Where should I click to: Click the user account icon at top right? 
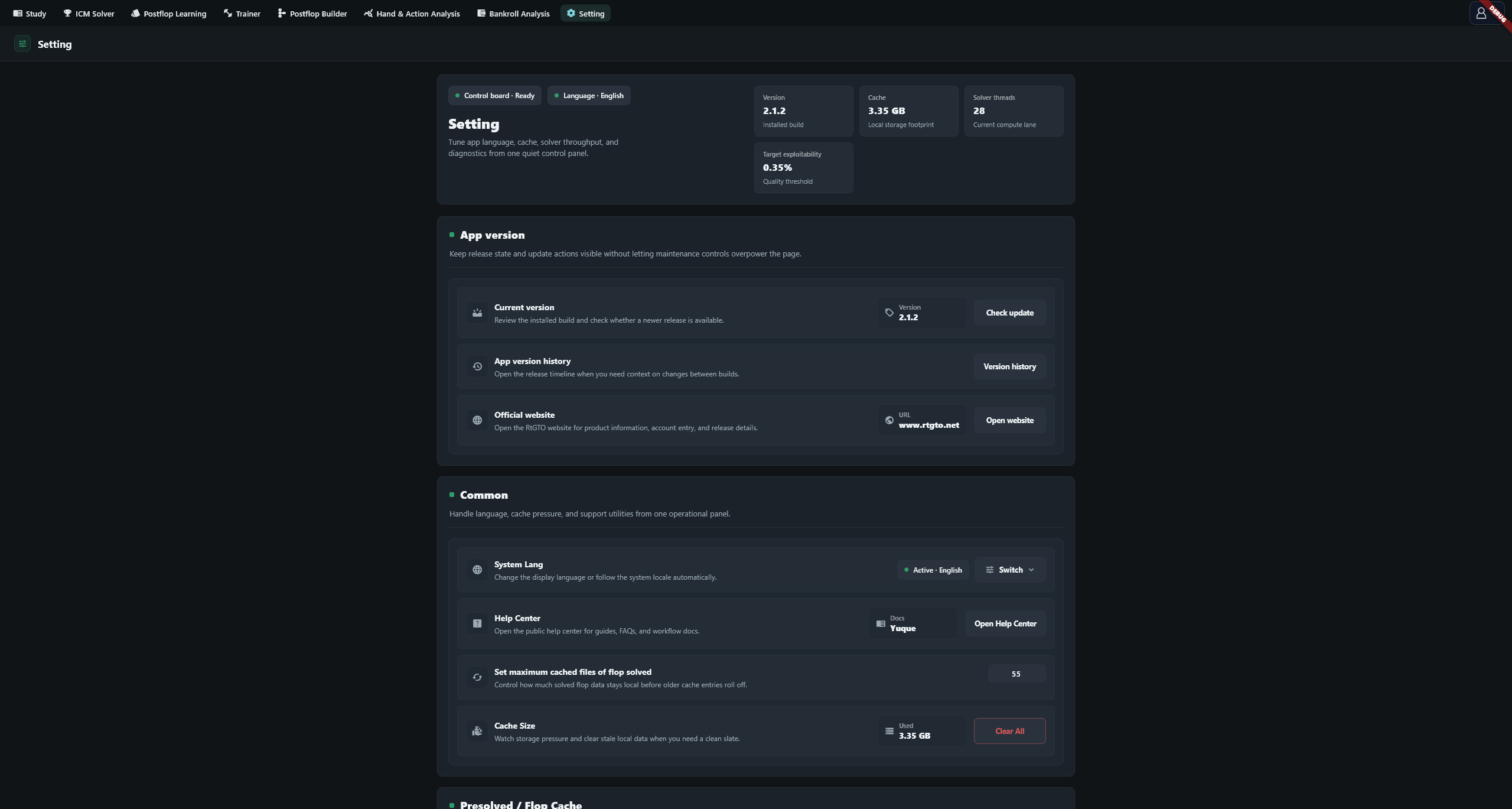coord(1481,13)
